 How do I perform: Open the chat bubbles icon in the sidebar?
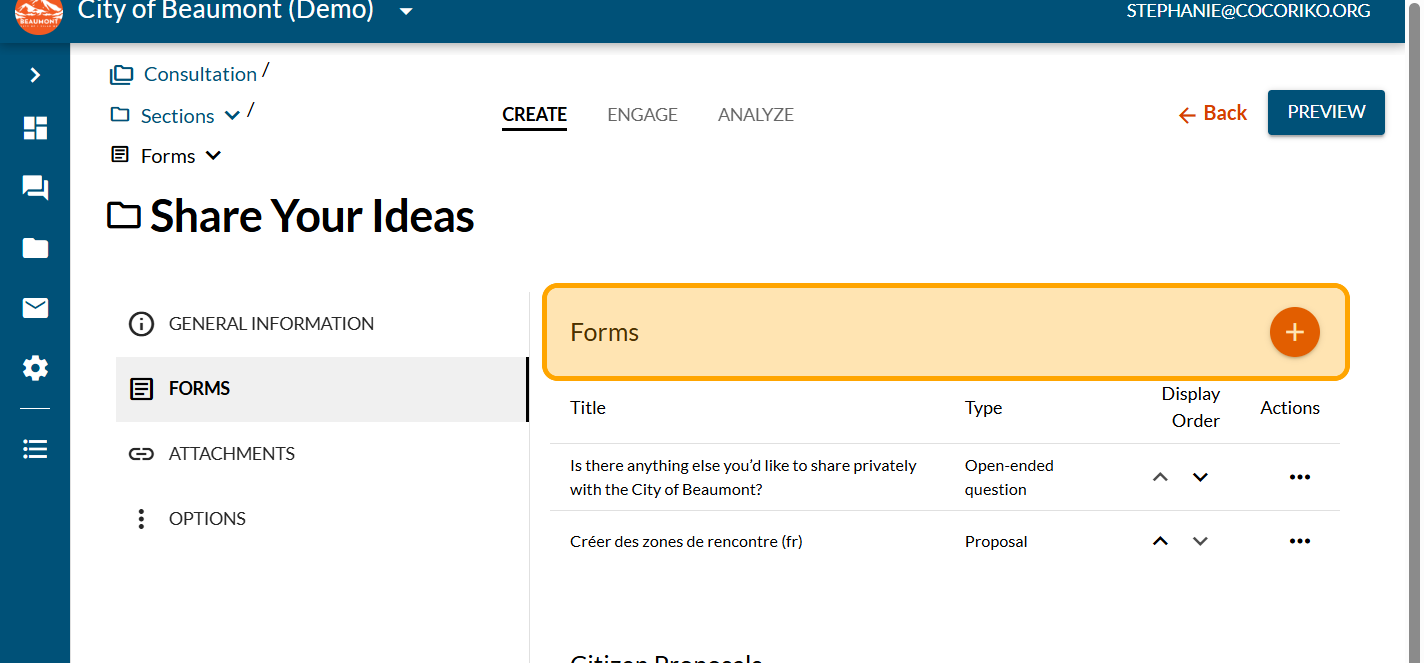coord(35,188)
